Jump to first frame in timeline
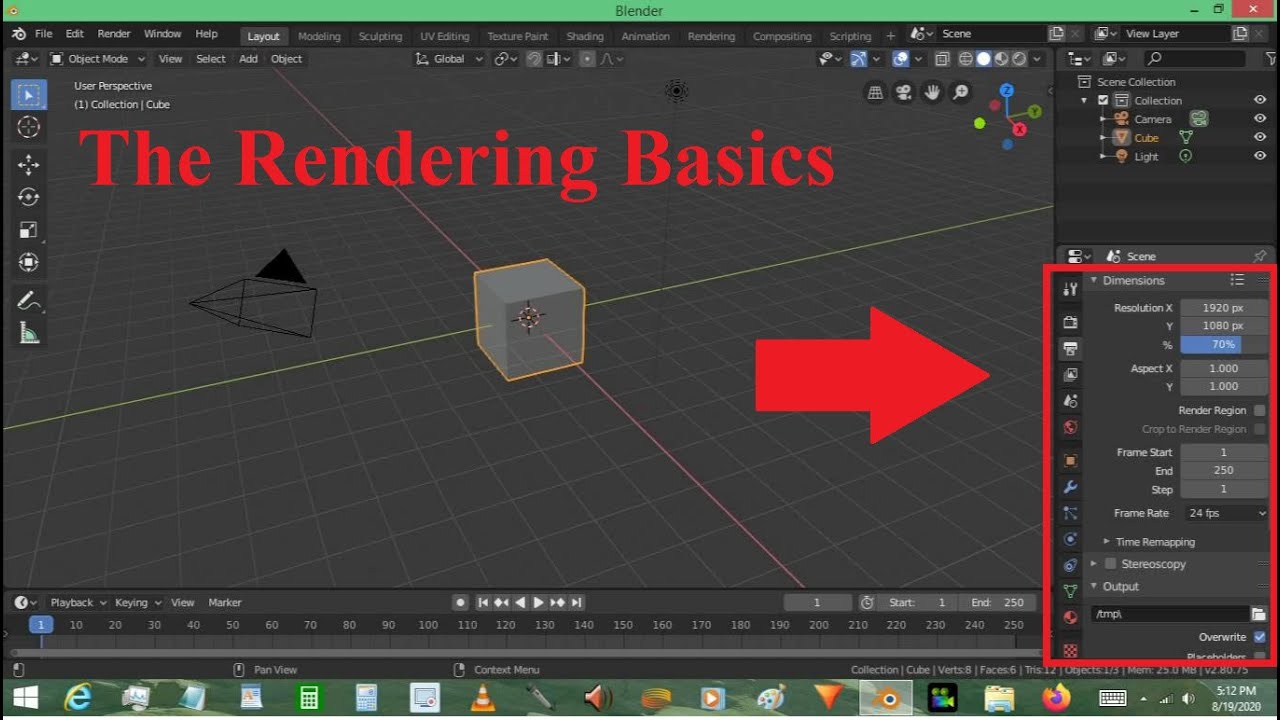The width and height of the screenshot is (1280, 720). coord(483,603)
